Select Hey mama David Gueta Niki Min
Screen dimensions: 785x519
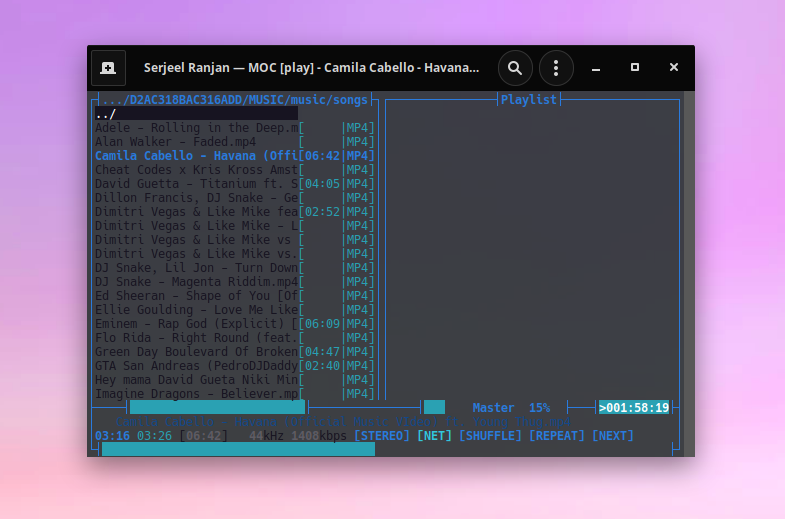point(234,380)
